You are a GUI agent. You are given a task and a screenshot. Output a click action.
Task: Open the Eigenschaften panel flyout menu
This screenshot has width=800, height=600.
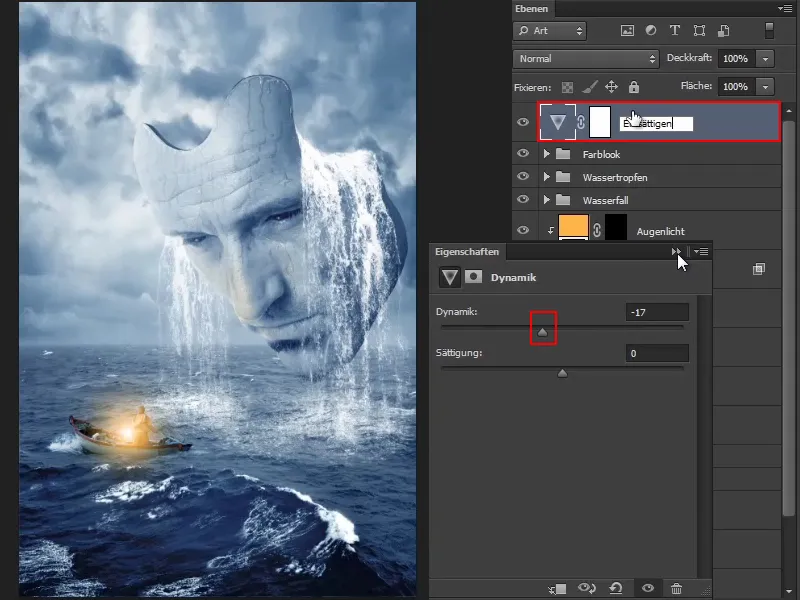coord(702,252)
